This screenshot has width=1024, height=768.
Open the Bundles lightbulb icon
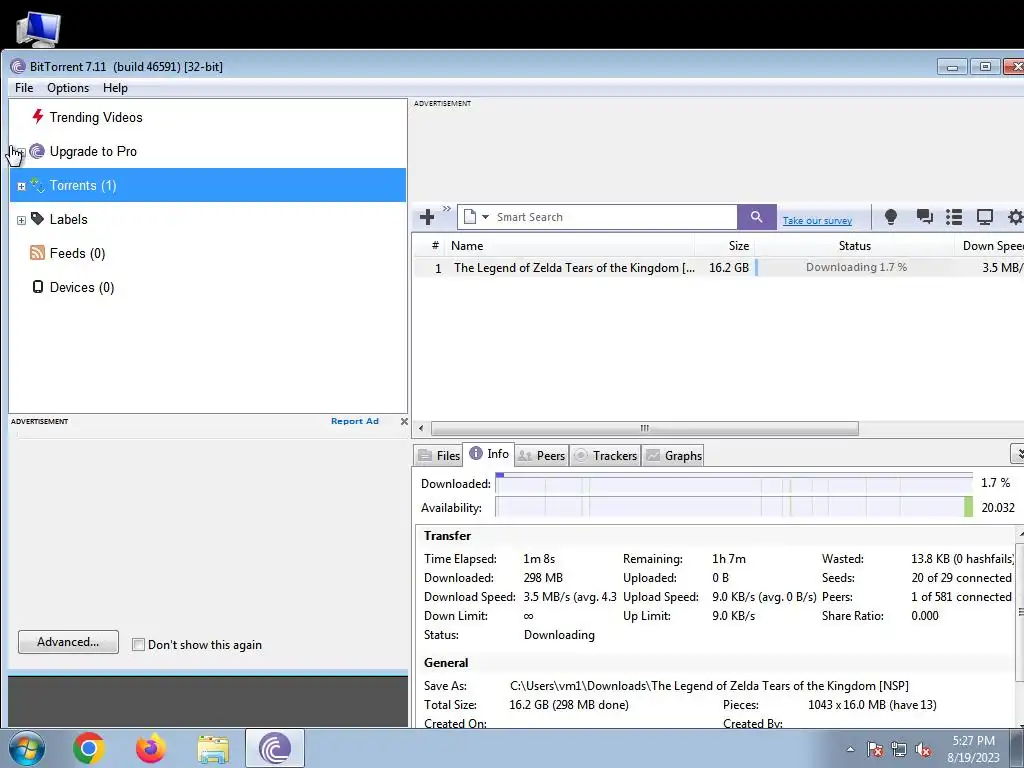click(891, 217)
